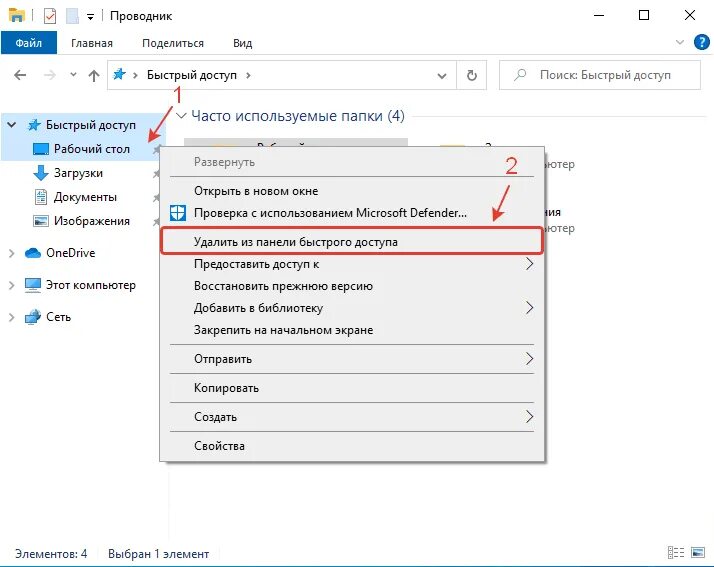Switch to large icons view via status bar

[698, 553]
